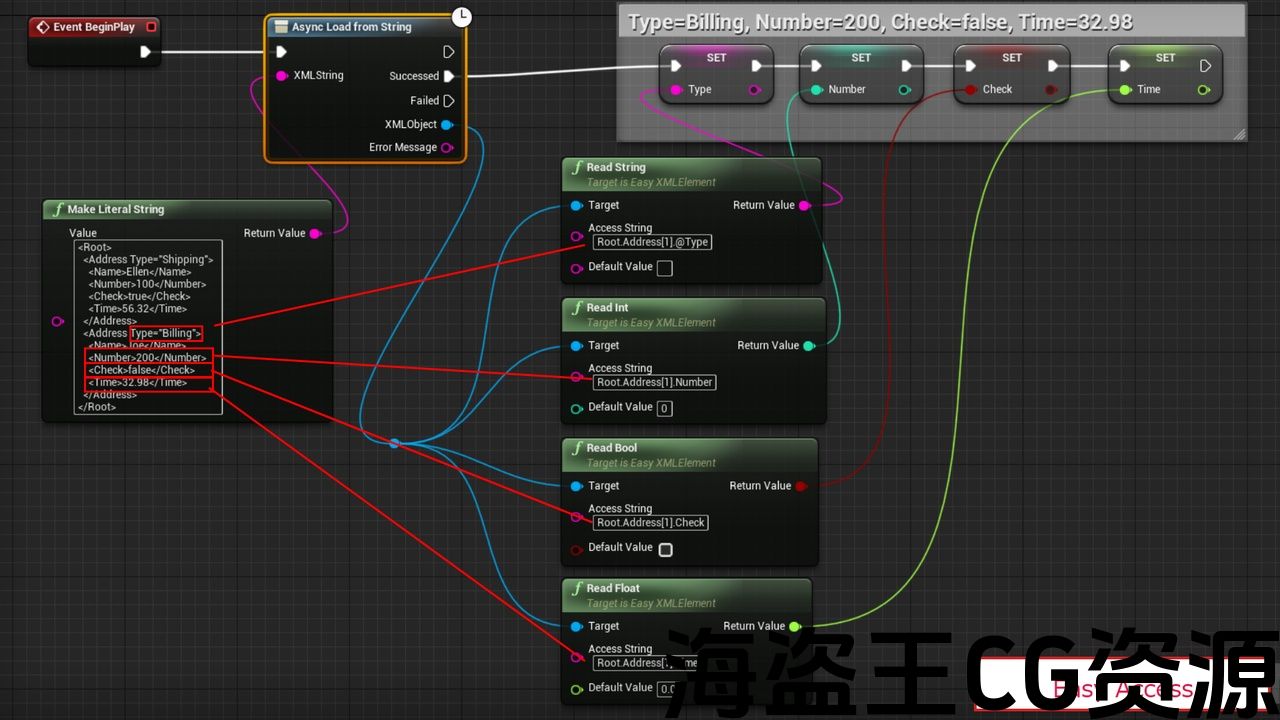Image resolution: width=1280 pixels, height=720 pixels.
Task: Click the Read Float Return Value pin
Action: point(794,627)
